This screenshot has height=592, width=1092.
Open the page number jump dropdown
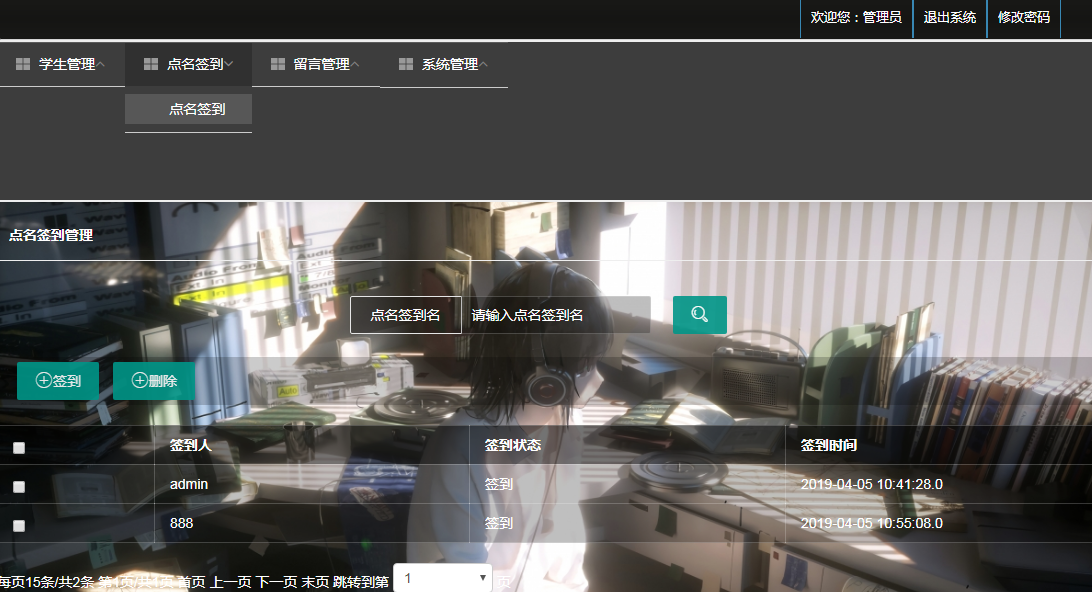pos(443,578)
